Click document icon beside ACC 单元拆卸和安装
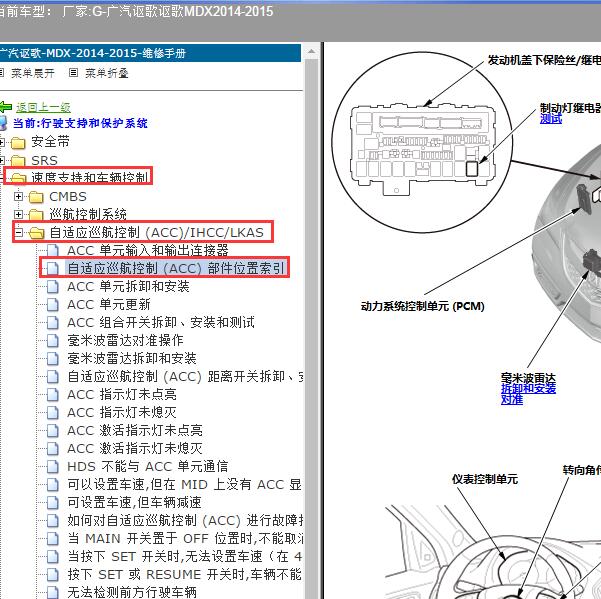Screen dimensions: 601x599 click(x=53, y=286)
